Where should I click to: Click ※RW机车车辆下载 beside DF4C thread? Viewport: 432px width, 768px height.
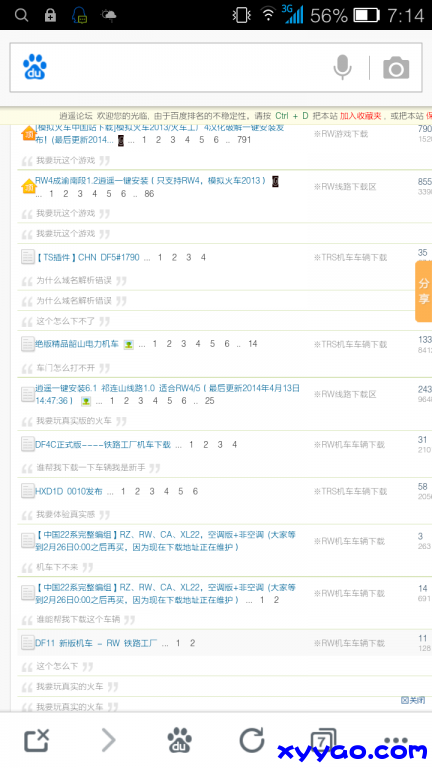pos(349,445)
